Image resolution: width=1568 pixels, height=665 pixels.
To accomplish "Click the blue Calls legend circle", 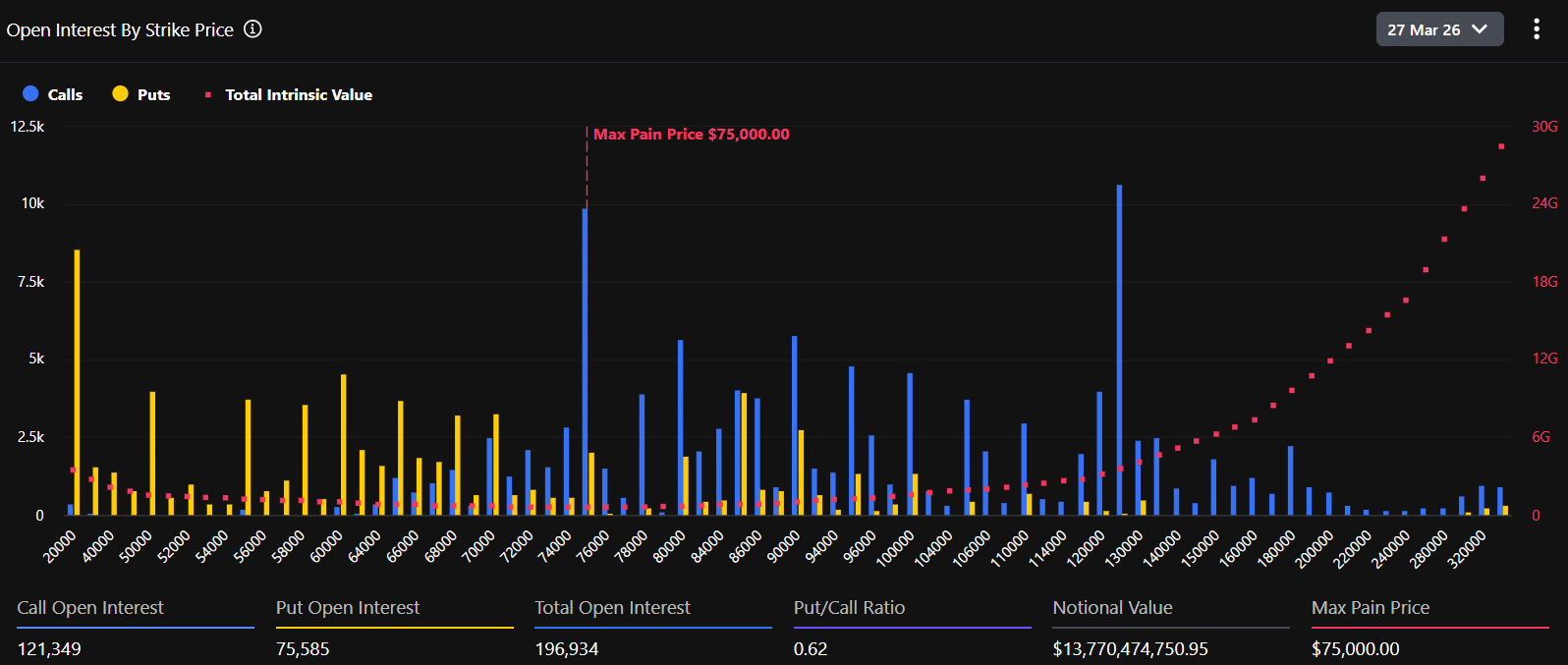I will tap(30, 94).
